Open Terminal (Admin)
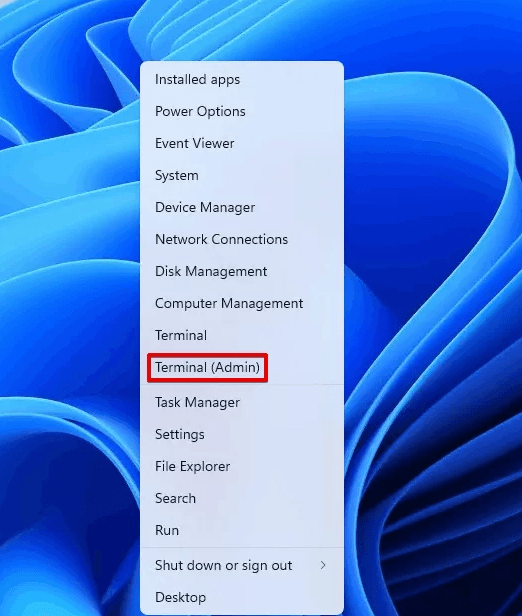The width and height of the screenshot is (522, 616). tap(242, 367)
